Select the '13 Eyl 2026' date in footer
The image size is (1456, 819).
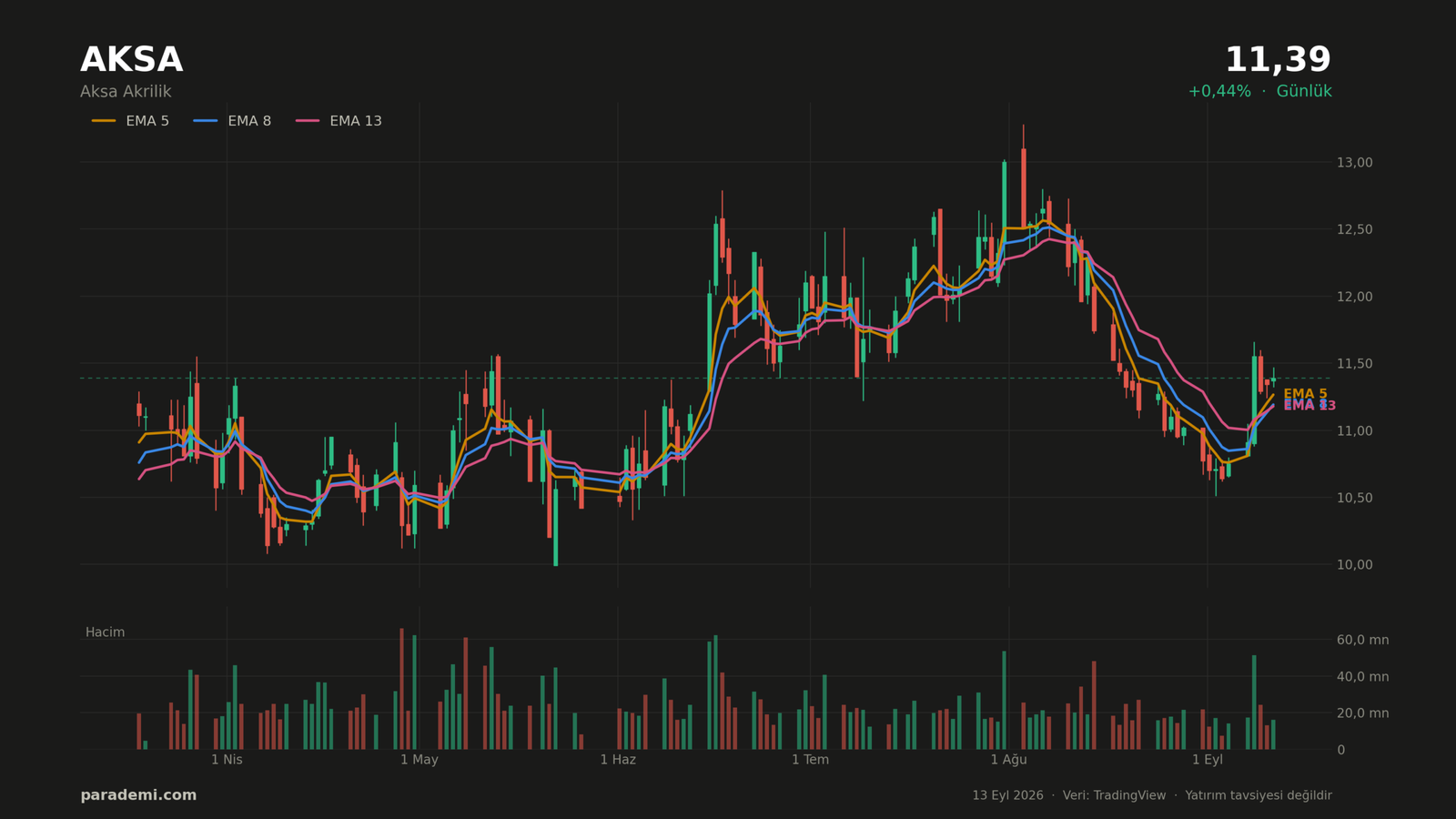click(1007, 795)
